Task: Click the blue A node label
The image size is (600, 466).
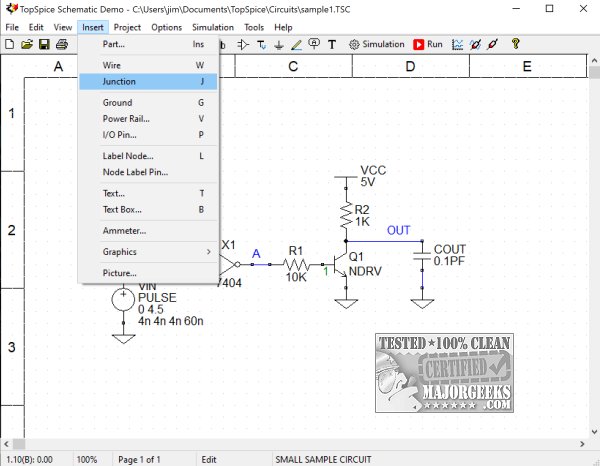Action: point(256,254)
